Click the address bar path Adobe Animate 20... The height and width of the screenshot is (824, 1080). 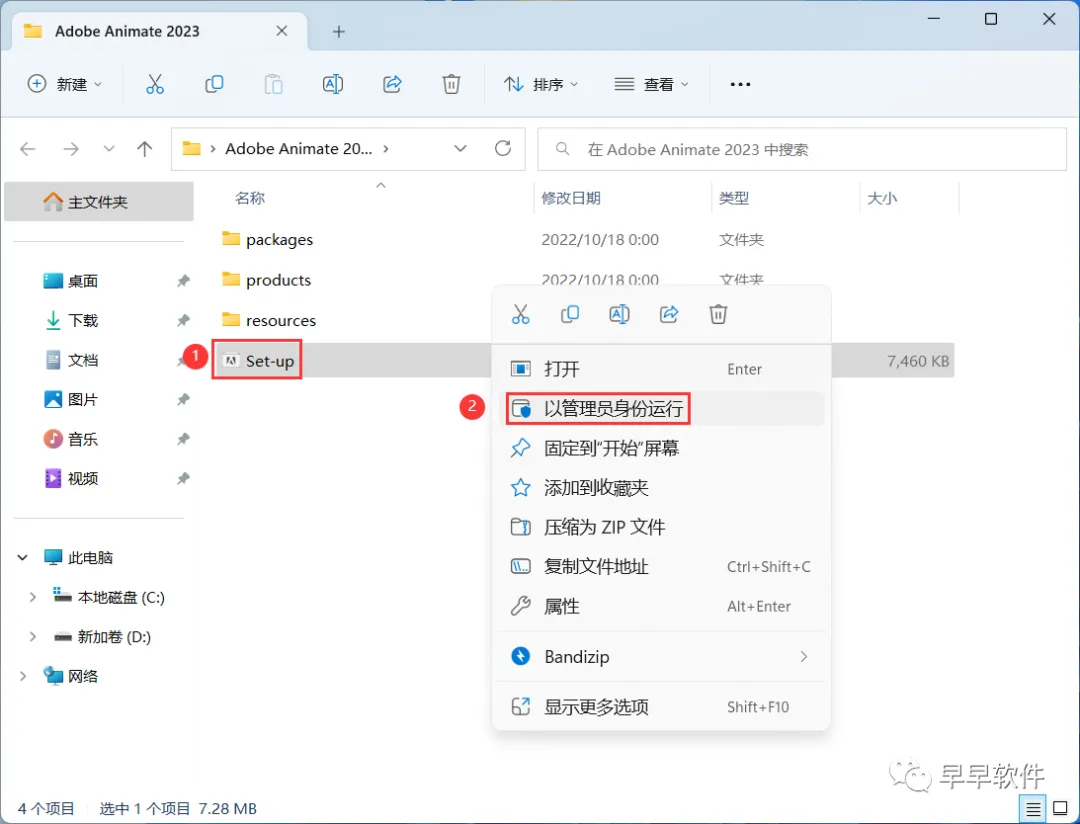(x=298, y=149)
